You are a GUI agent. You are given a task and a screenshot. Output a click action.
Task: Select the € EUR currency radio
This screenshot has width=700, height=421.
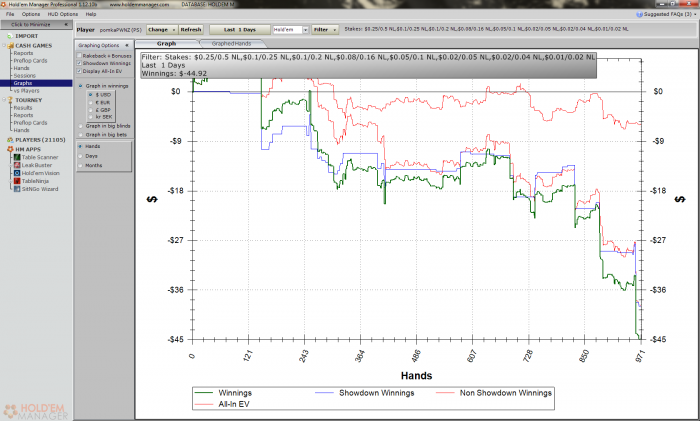91,102
